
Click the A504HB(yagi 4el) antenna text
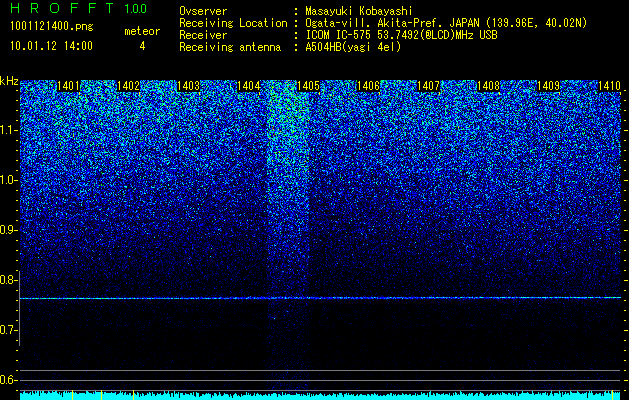pos(353,47)
